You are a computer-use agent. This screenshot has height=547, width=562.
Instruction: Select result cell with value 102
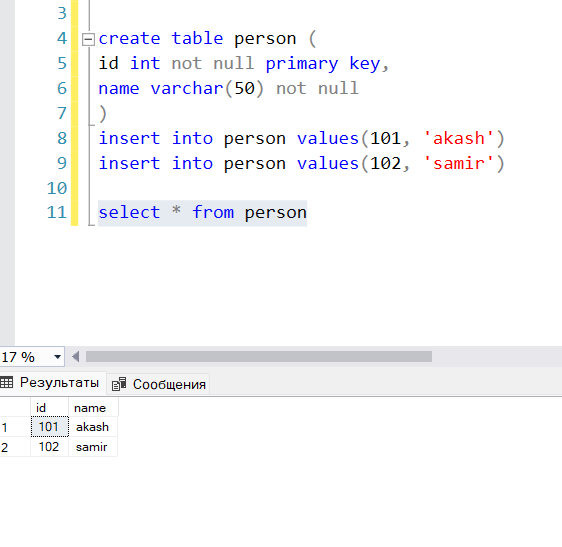click(x=49, y=447)
